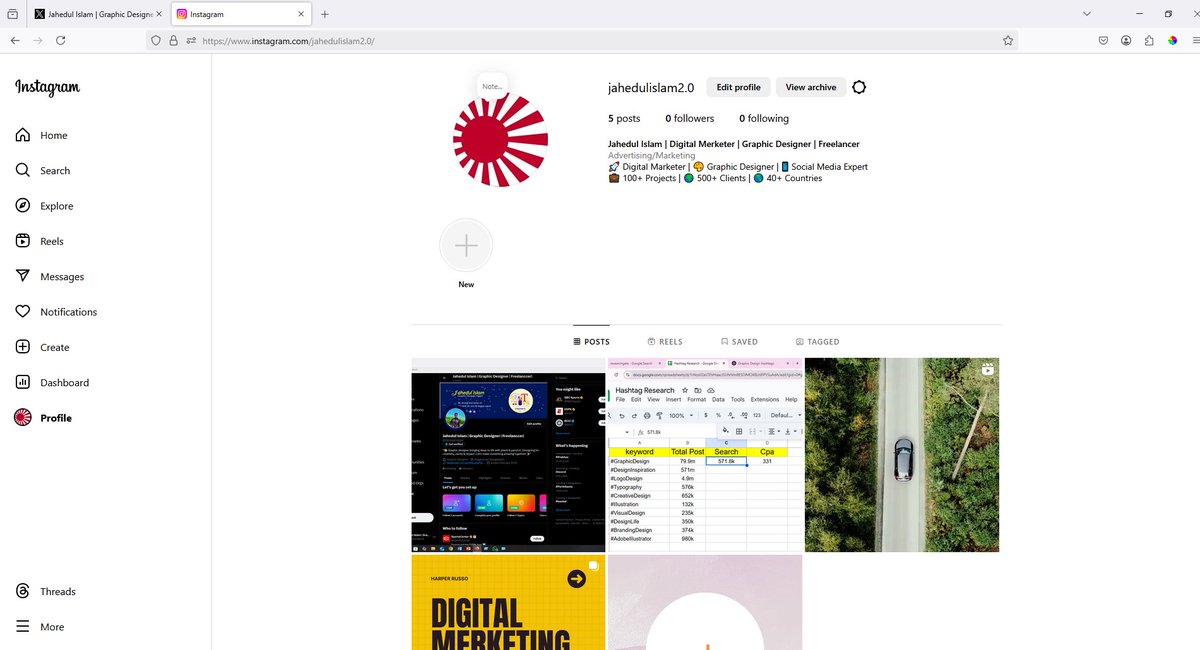The width and height of the screenshot is (1200, 650).
Task: Click the 5 posts count
Action: click(x=624, y=118)
